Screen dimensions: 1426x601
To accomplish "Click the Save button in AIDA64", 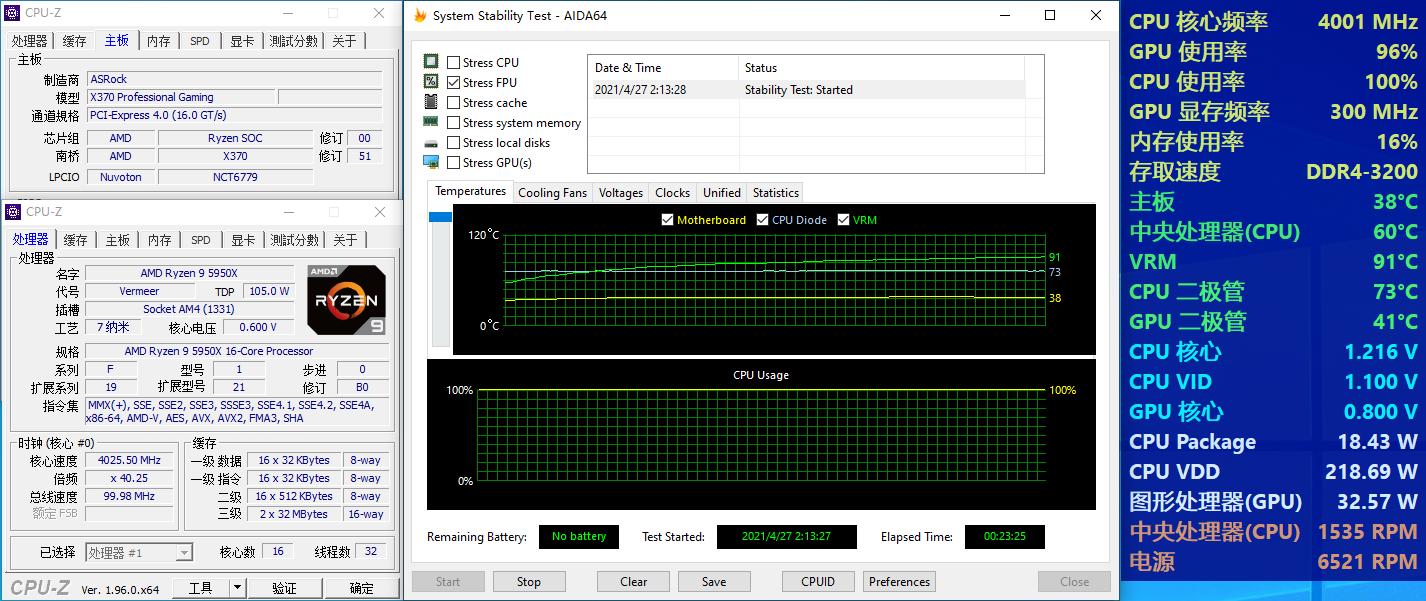I will [x=714, y=582].
